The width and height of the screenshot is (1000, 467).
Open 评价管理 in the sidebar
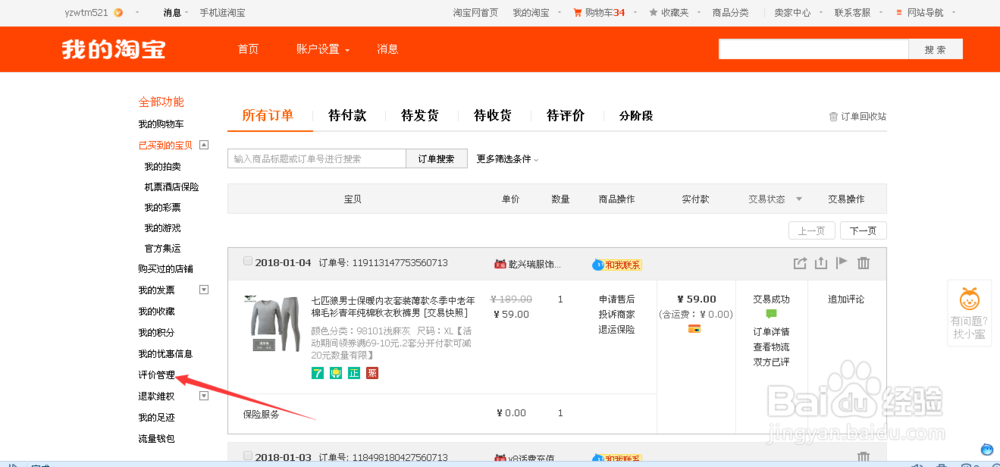pyautogui.click(x=156, y=375)
